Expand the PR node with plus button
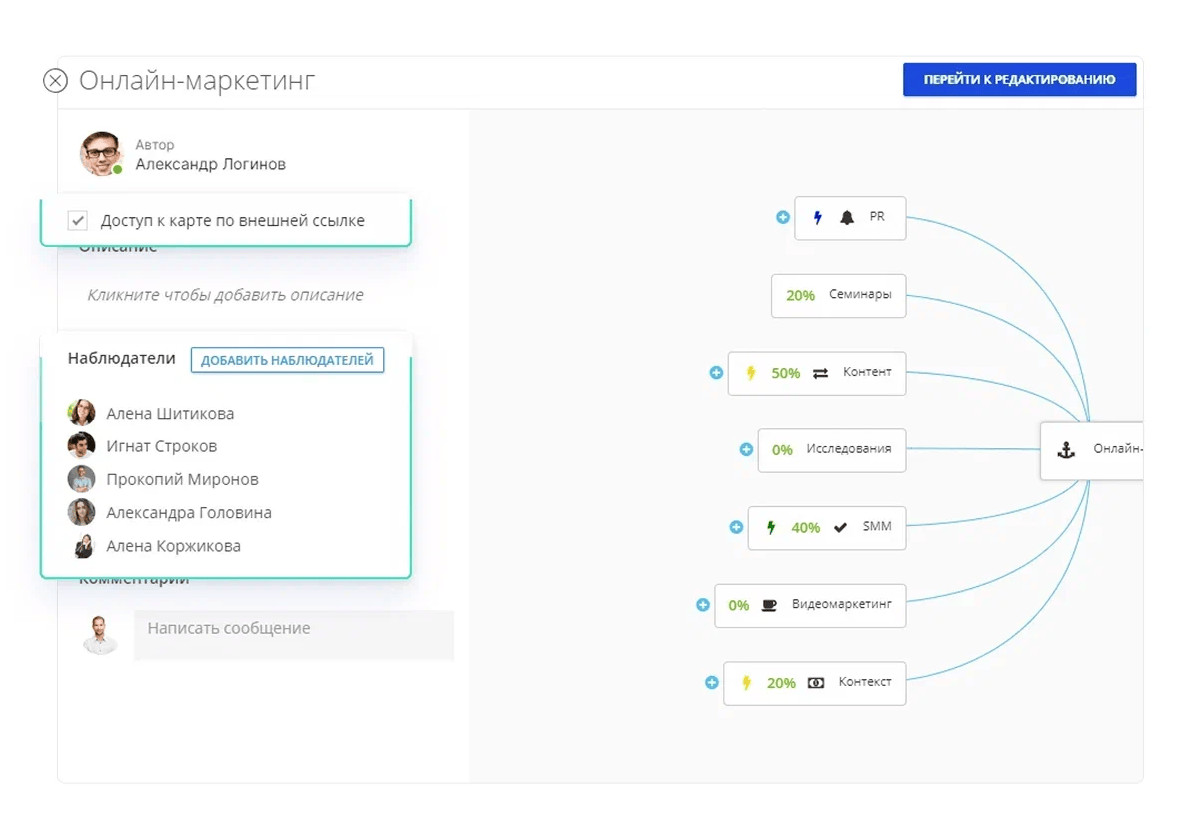This screenshot has width=1200, height=840. tap(783, 217)
